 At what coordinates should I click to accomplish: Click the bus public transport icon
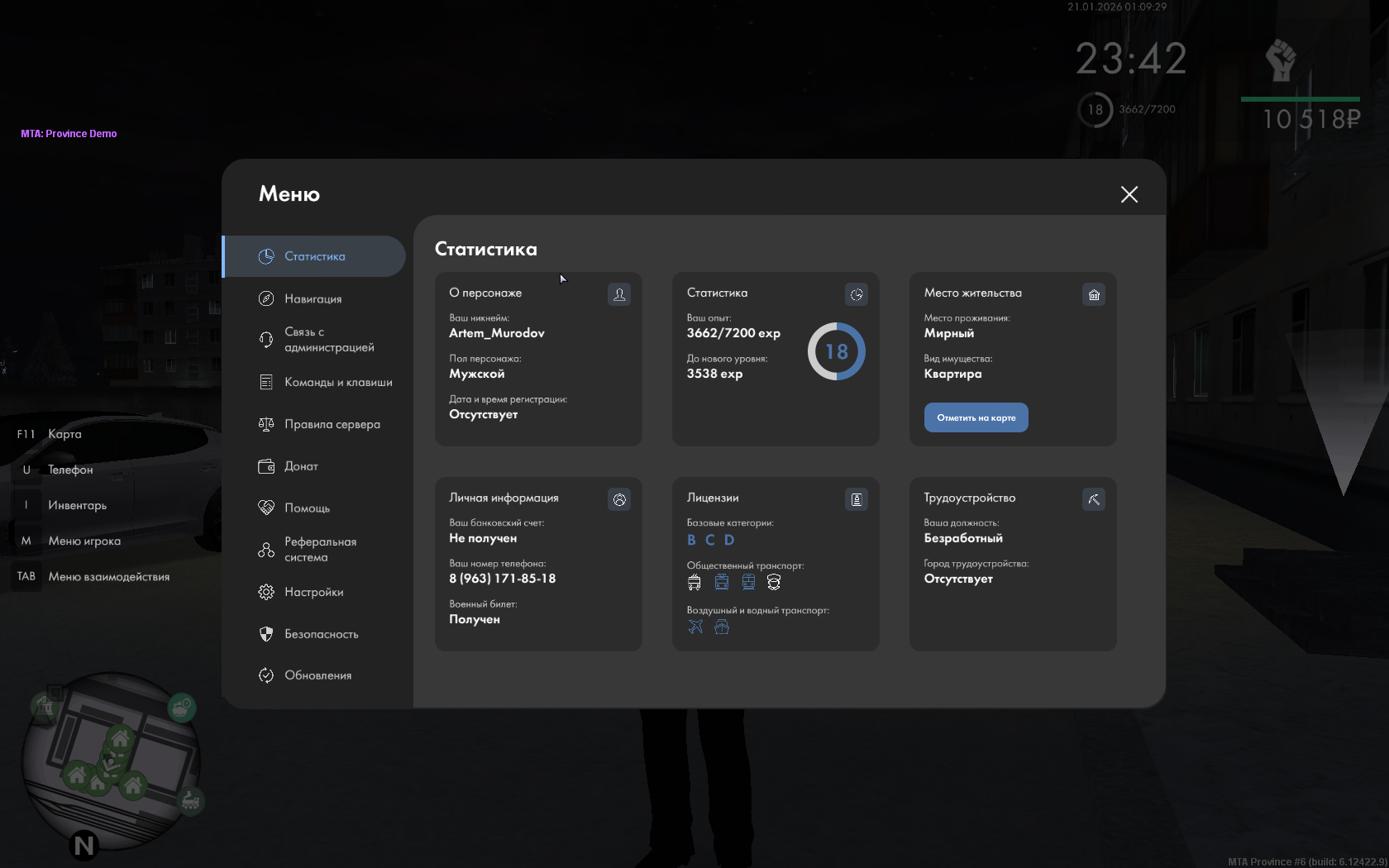[x=694, y=582]
